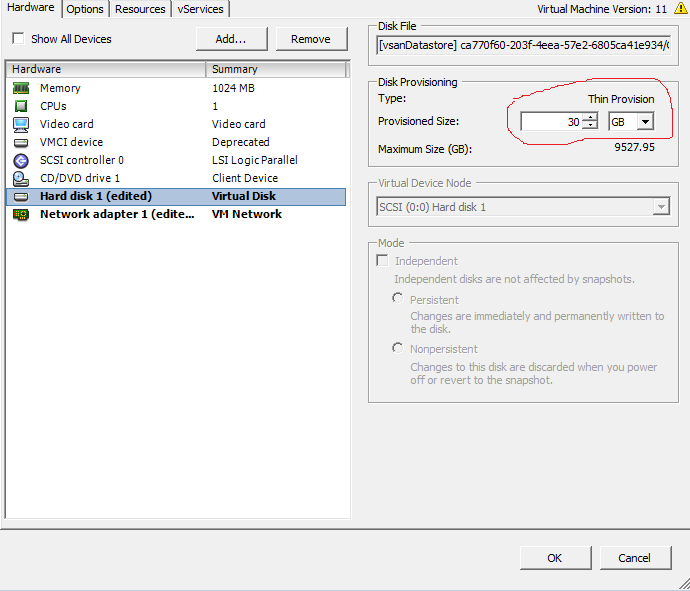Switch to the Resources tab
This screenshot has height=591, width=690.
pyautogui.click(x=140, y=9)
